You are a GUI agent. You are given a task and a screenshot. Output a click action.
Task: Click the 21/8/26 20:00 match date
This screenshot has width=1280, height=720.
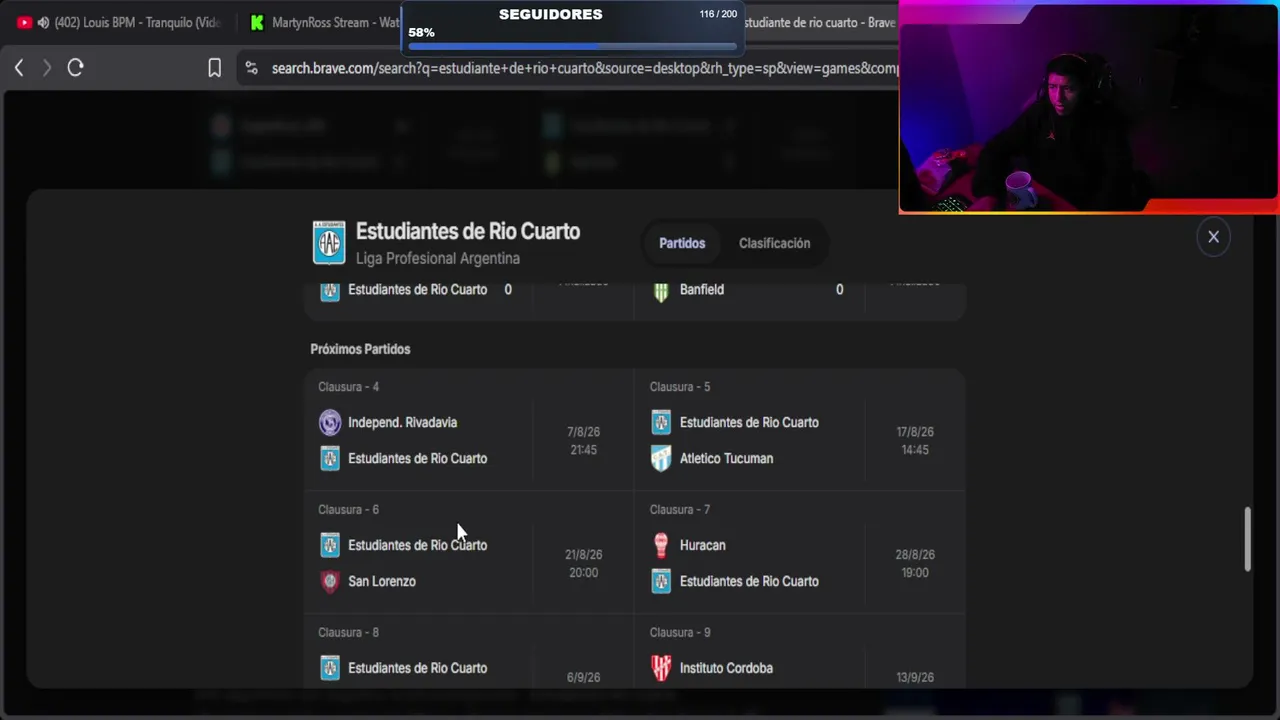click(x=584, y=564)
